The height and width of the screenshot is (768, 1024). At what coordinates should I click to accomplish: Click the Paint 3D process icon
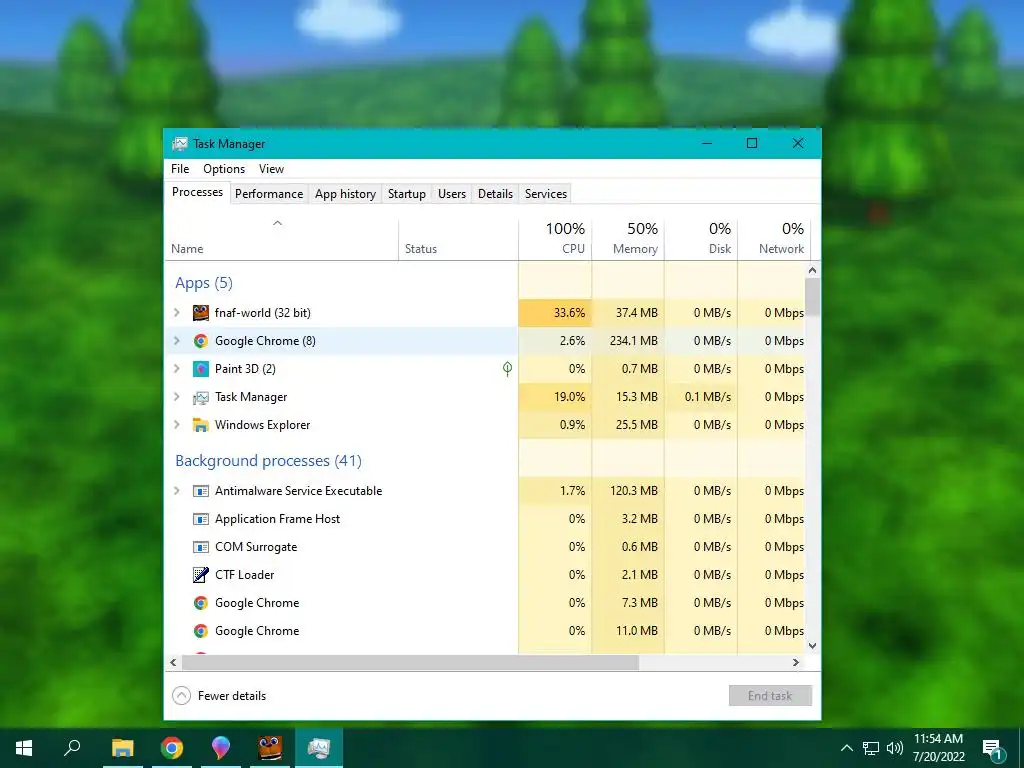pyautogui.click(x=200, y=369)
